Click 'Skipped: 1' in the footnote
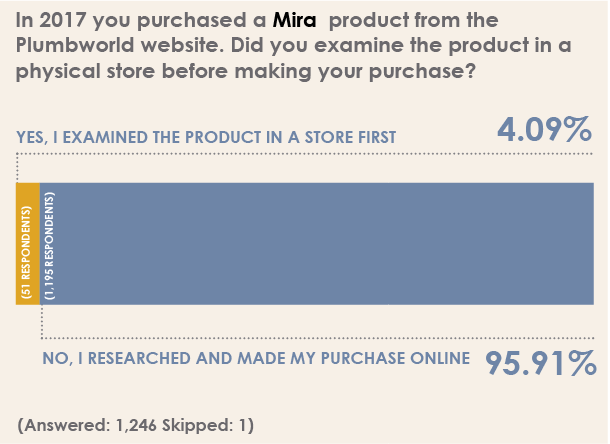 [208, 425]
